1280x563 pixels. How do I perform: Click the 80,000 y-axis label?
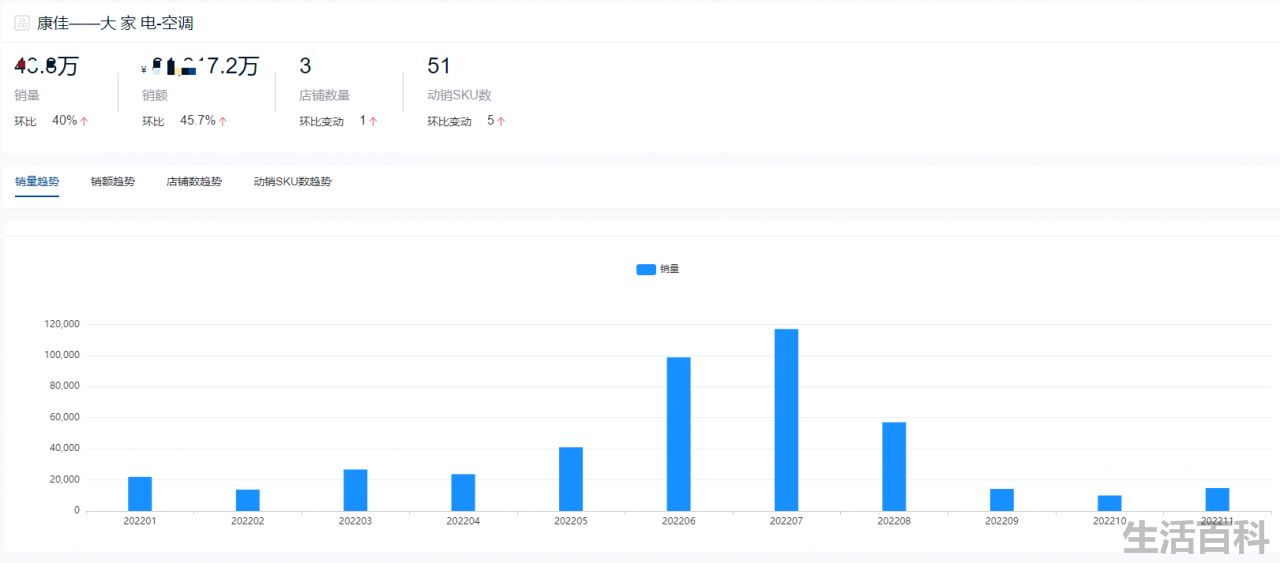(64, 386)
